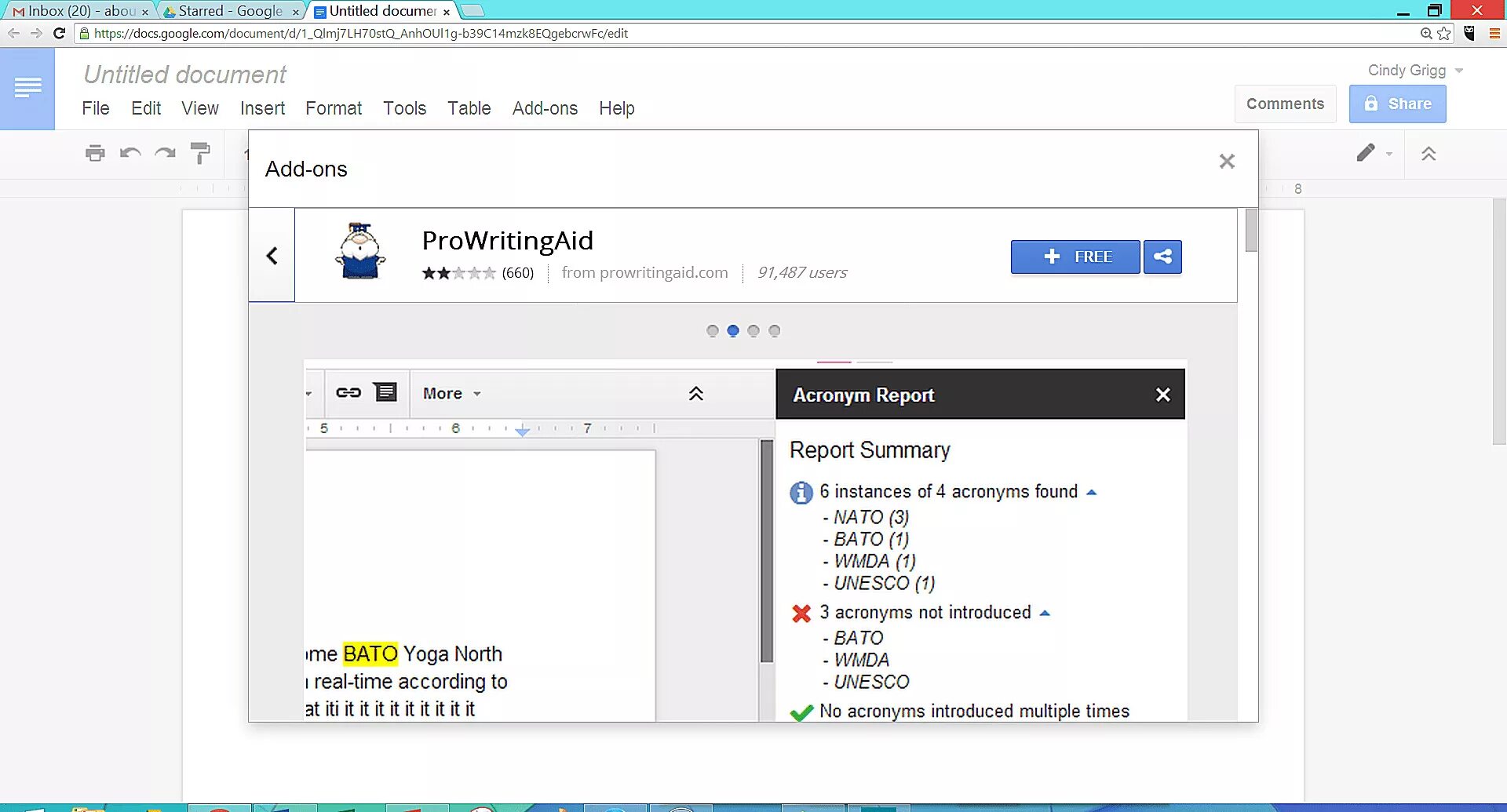Viewport: 1507px width, 812px height.
Task: Collapse the acronyms found list
Action: [x=1091, y=493]
